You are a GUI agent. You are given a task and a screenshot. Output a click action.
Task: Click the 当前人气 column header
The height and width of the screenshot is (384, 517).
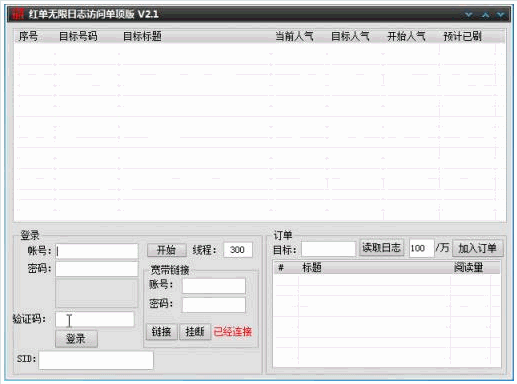pos(294,36)
